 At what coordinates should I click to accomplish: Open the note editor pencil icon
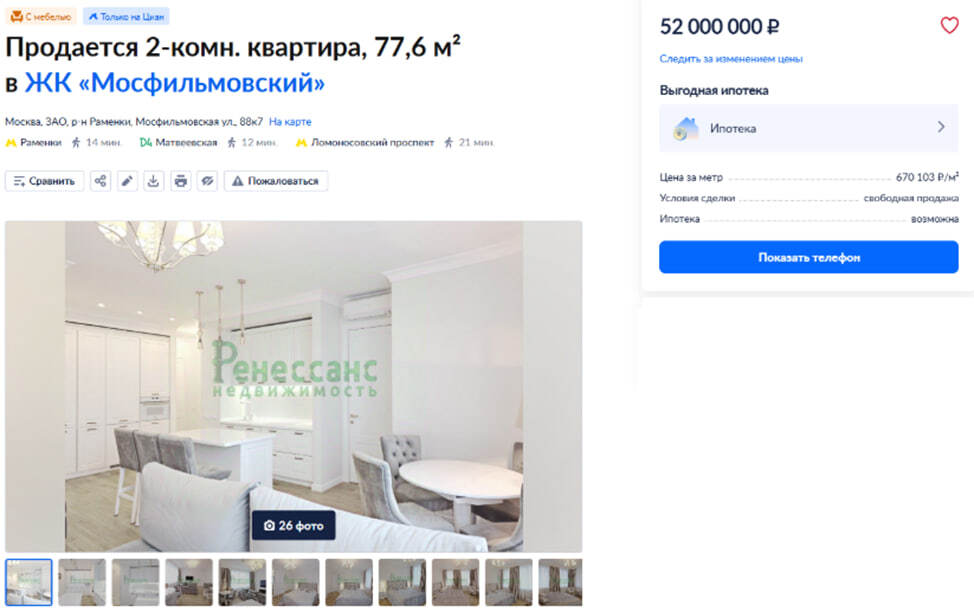[x=127, y=181]
